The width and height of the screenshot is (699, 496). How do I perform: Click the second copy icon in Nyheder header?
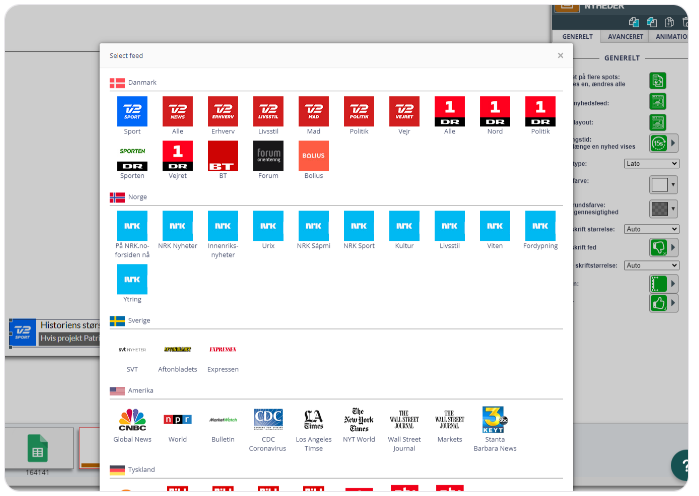pos(652,21)
